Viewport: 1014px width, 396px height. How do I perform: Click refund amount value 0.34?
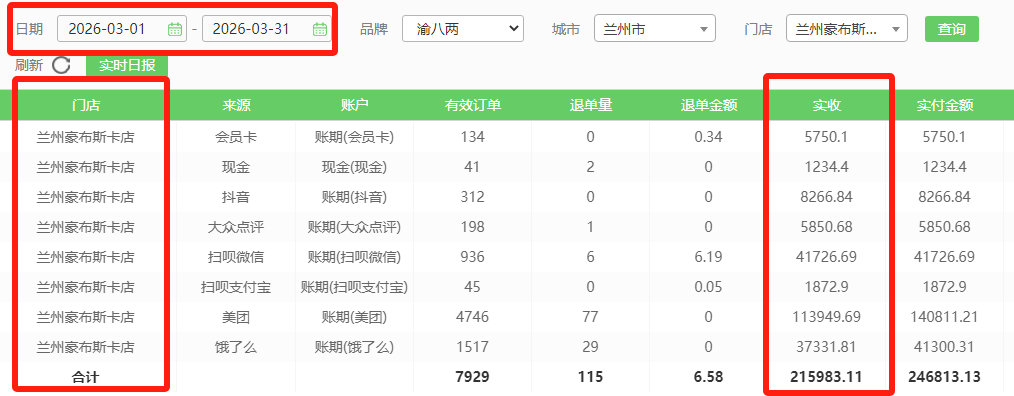point(709,137)
